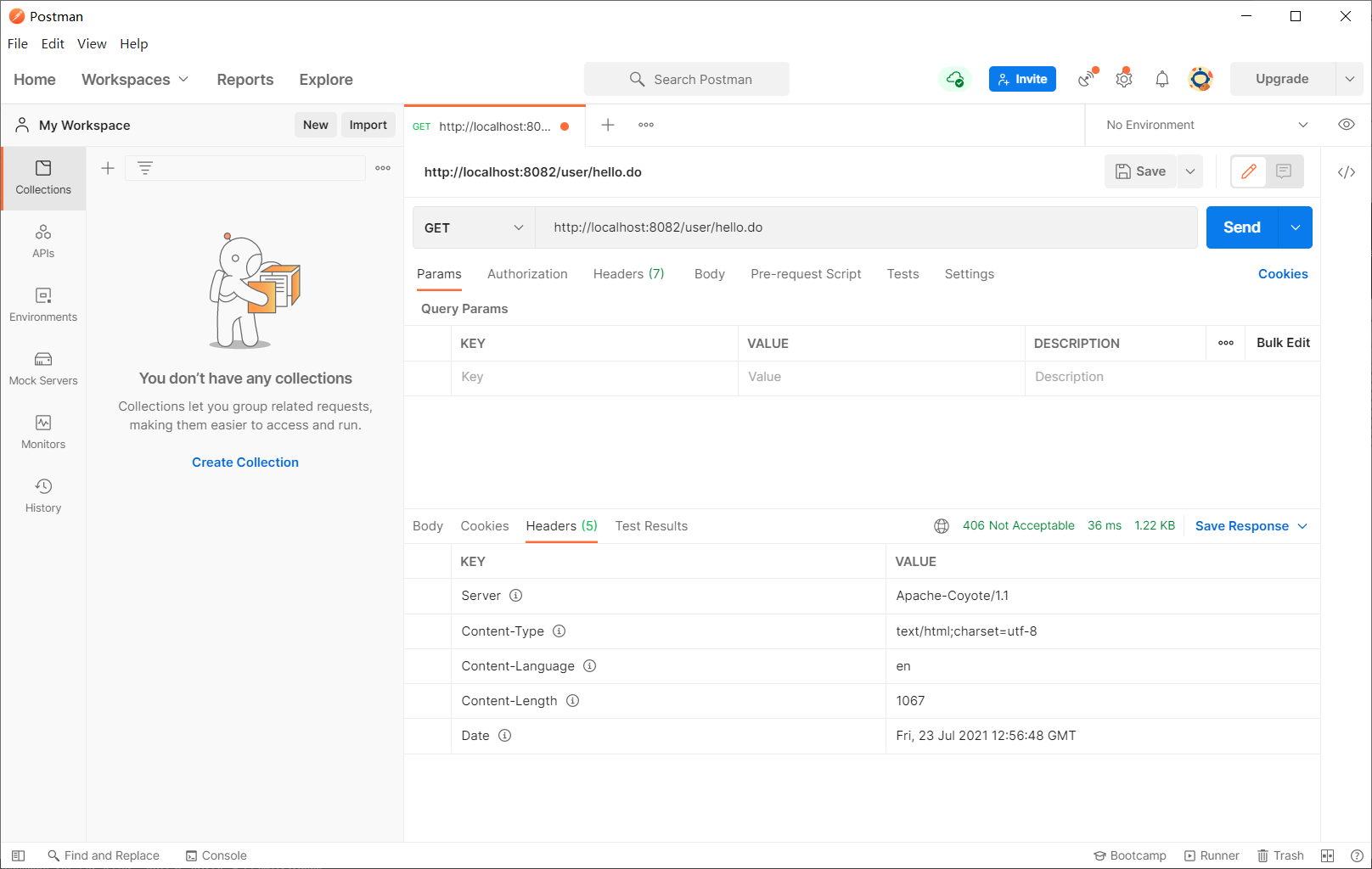Image resolution: width=1372 pixels, height=869 pixels.
Task: Open the request Settings tab
Action: click(970, 274)
